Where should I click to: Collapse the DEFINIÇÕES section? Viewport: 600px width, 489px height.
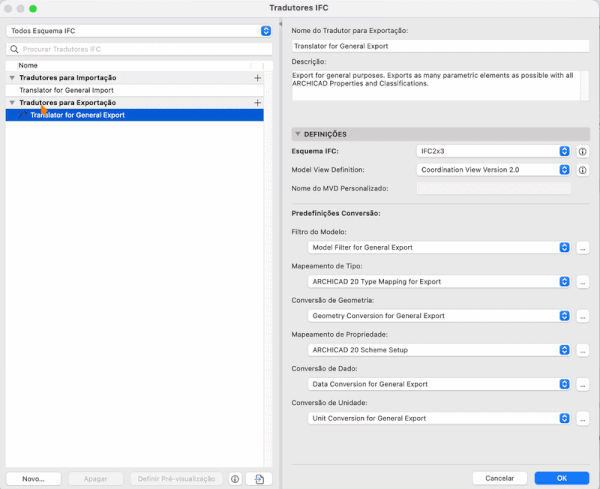(297, 134)
